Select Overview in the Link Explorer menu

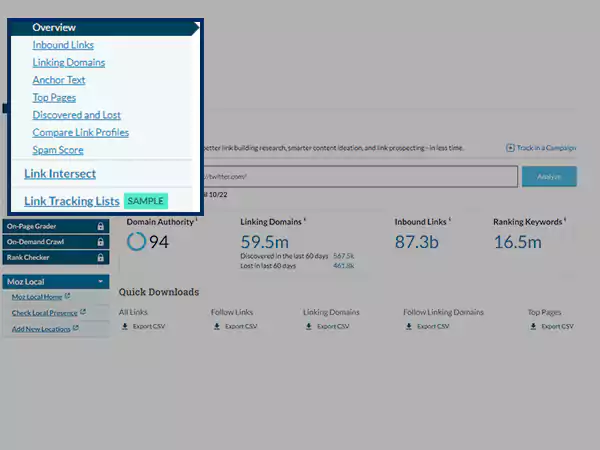click(x=54, y=28)
